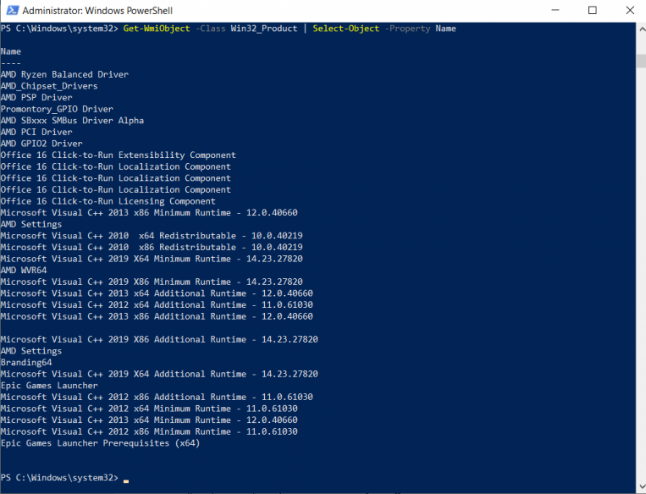Click the Promontory_GPIO Driver line
This screenshot has height=494, width=646.
tap(57, 109)
